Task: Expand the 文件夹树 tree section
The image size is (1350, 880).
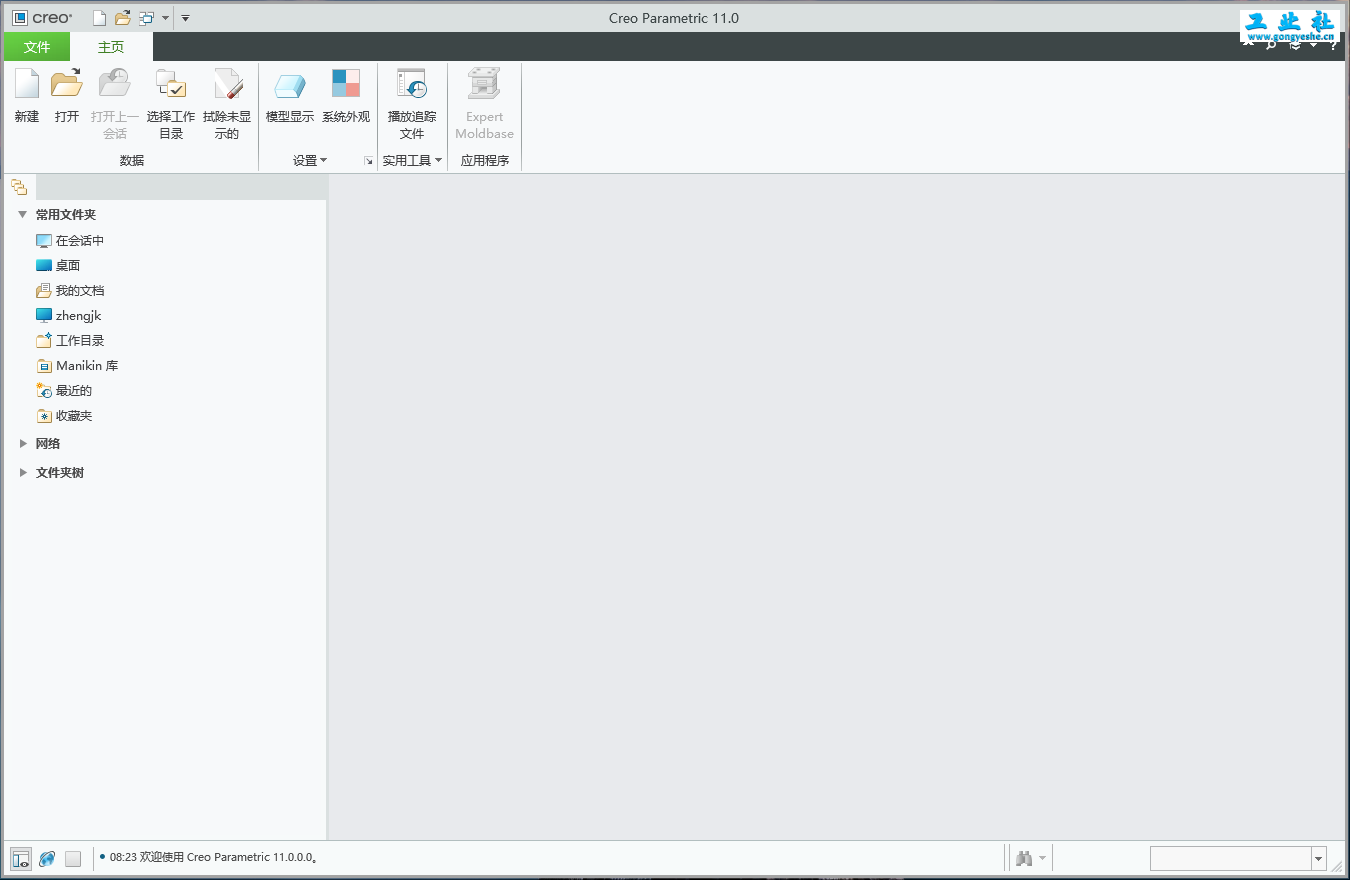Action: click(x=23, y=472)
